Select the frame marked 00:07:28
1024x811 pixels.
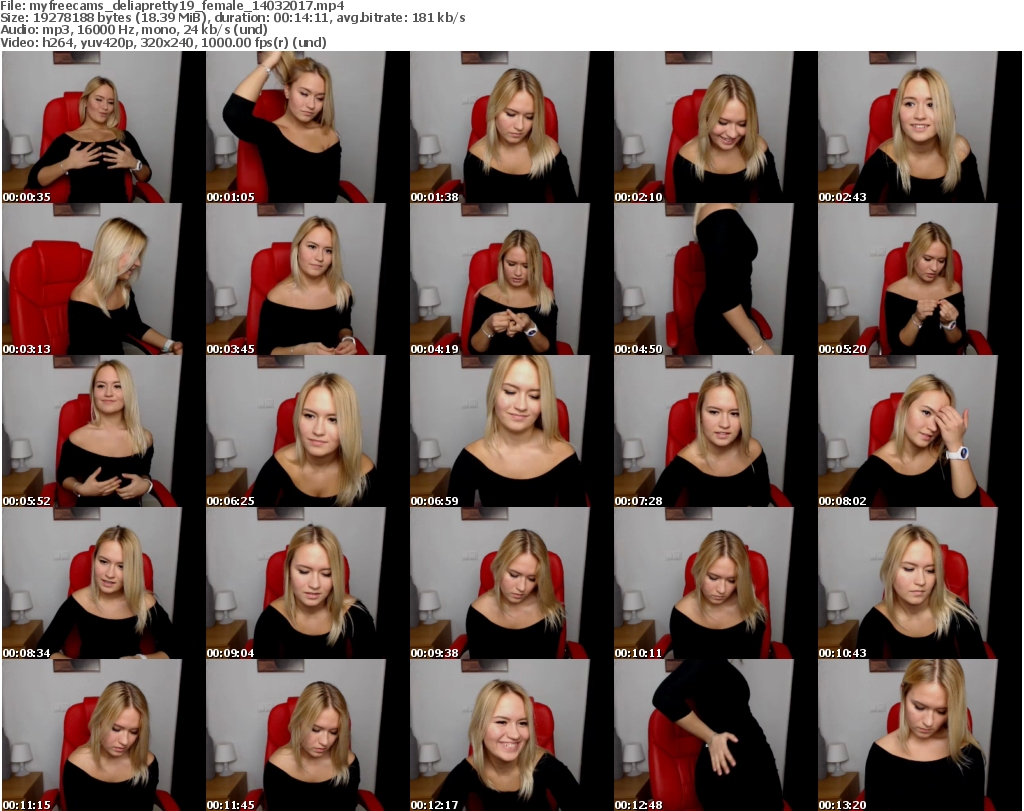pos(715,431)
